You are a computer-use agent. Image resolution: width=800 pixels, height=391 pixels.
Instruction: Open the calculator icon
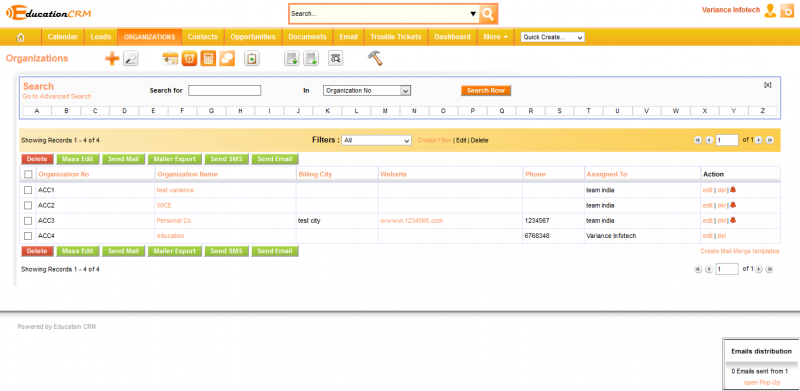point(208,59)
